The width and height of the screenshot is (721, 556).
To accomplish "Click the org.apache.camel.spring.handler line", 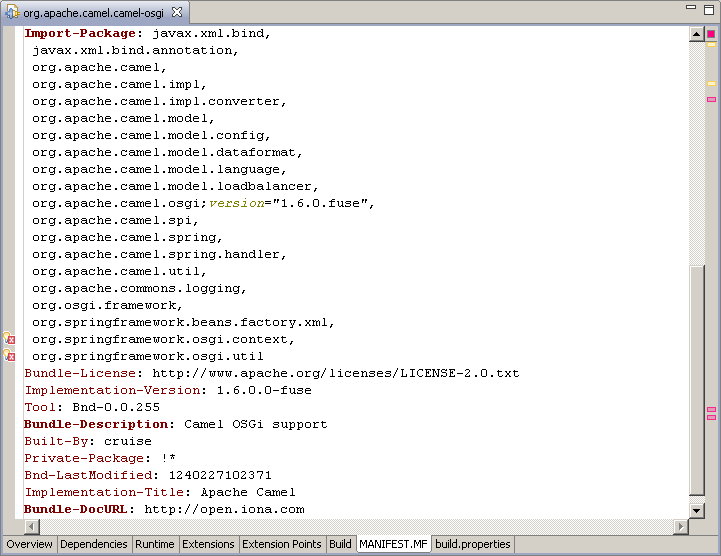I will (159, 254).
